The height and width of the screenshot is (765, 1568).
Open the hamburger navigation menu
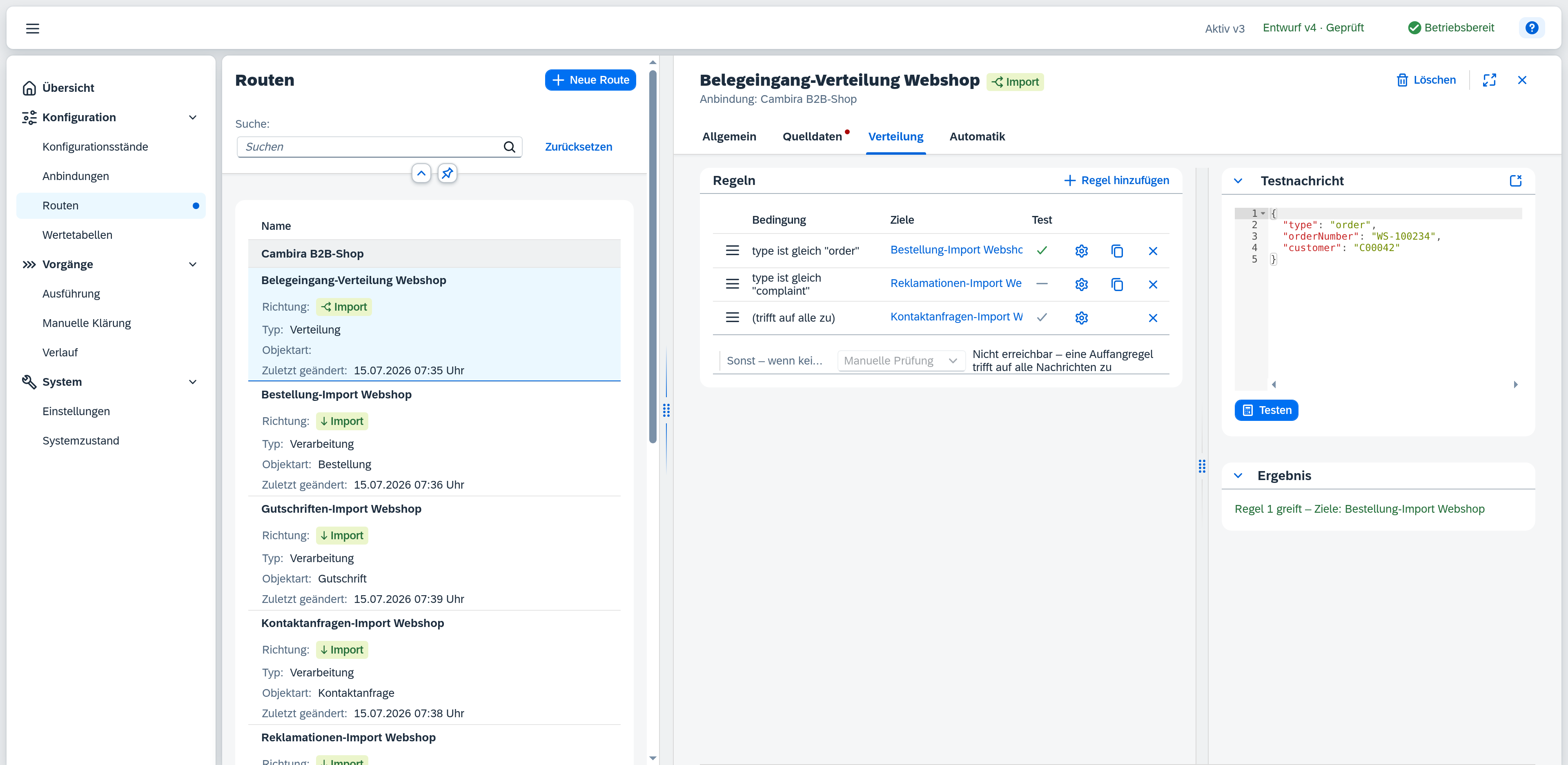tap(32, 28)
